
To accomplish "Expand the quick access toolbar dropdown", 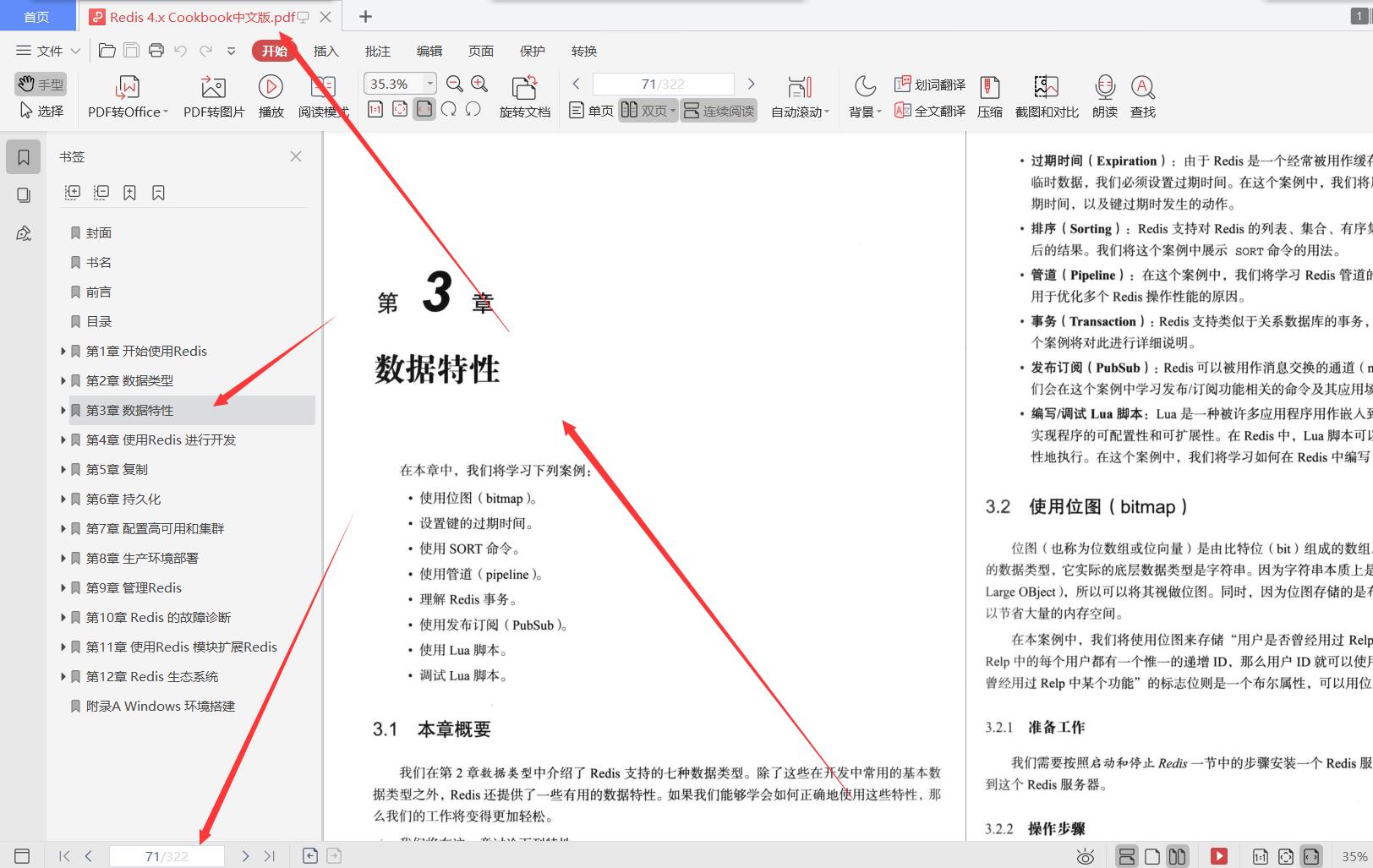I will 231,51.
